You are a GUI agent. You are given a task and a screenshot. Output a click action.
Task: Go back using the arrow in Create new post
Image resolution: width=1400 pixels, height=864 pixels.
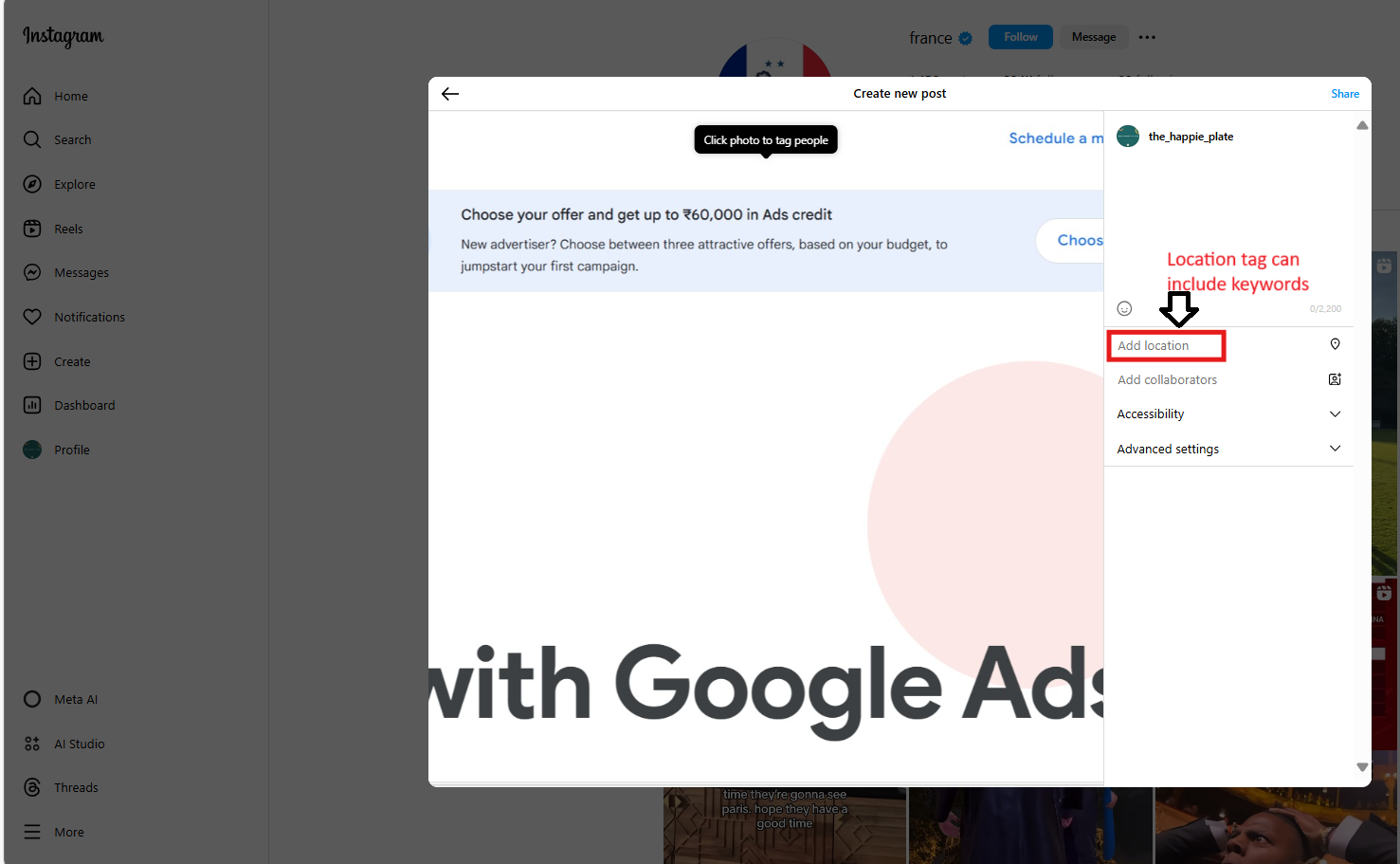click(x=450, y=93)
